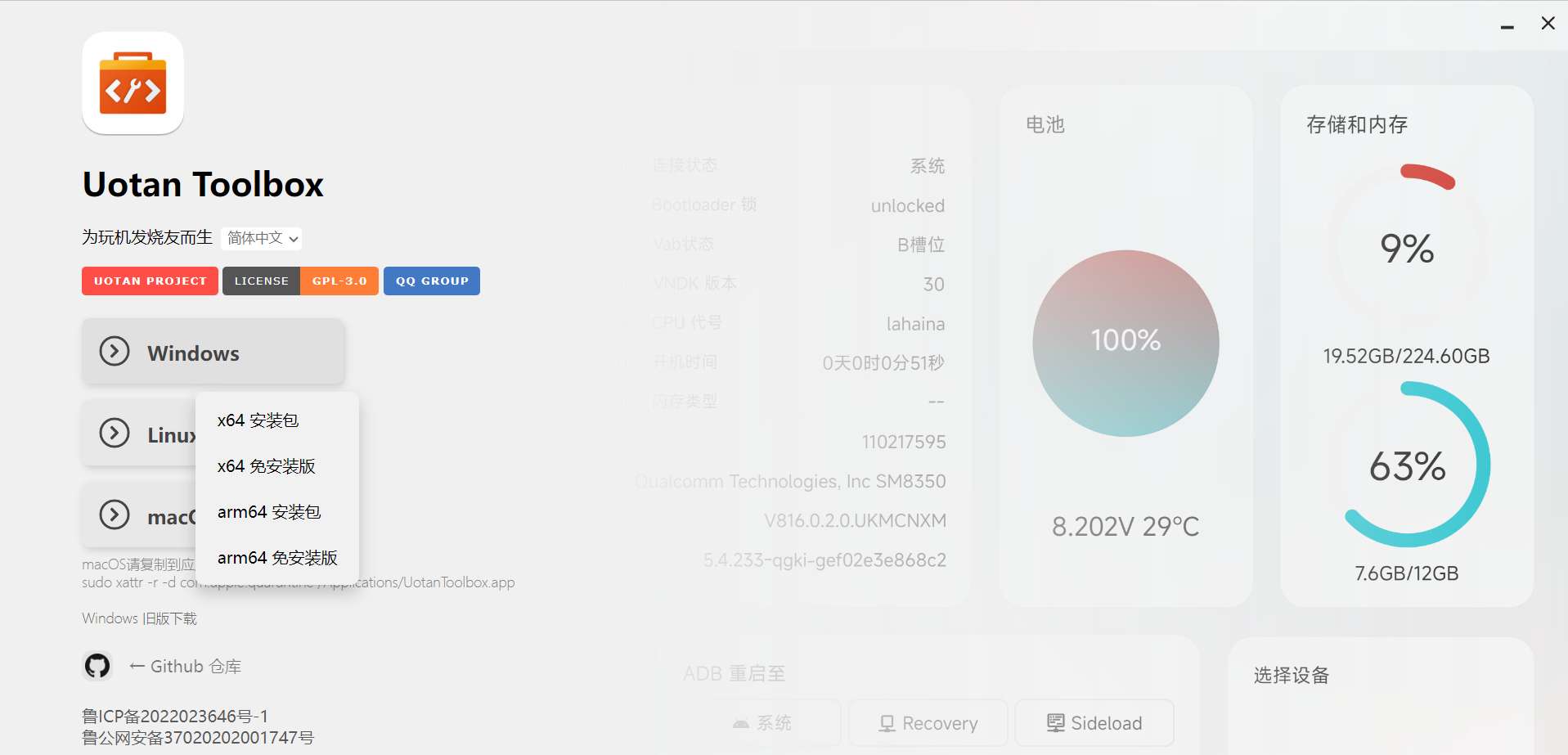Click the 100% battery level circle
Screen dimensions: 1568x755
1125,343
